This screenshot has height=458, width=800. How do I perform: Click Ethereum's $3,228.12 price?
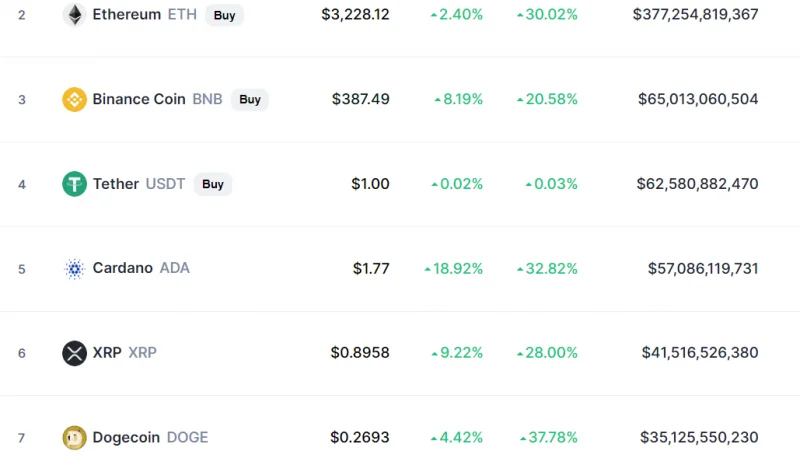[356, 15]
